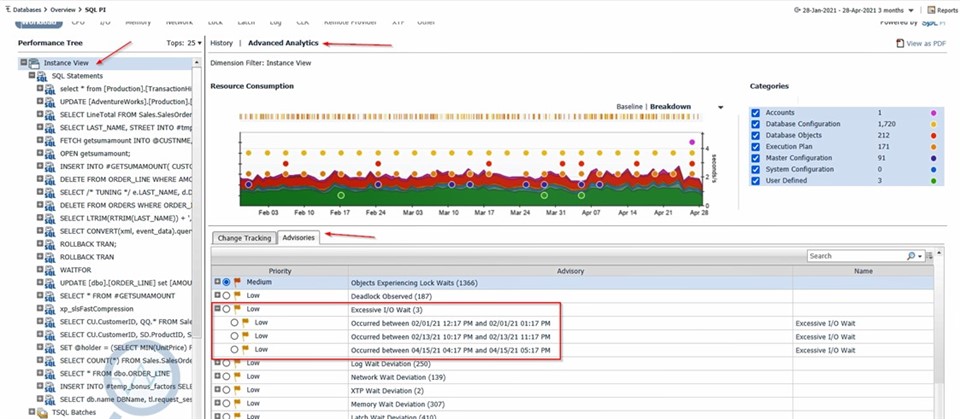Expand 'SELECT CONVERT(xml, event_data)' tree node
The height and width of the screenshot is (419, 960).
coord(40,230)
